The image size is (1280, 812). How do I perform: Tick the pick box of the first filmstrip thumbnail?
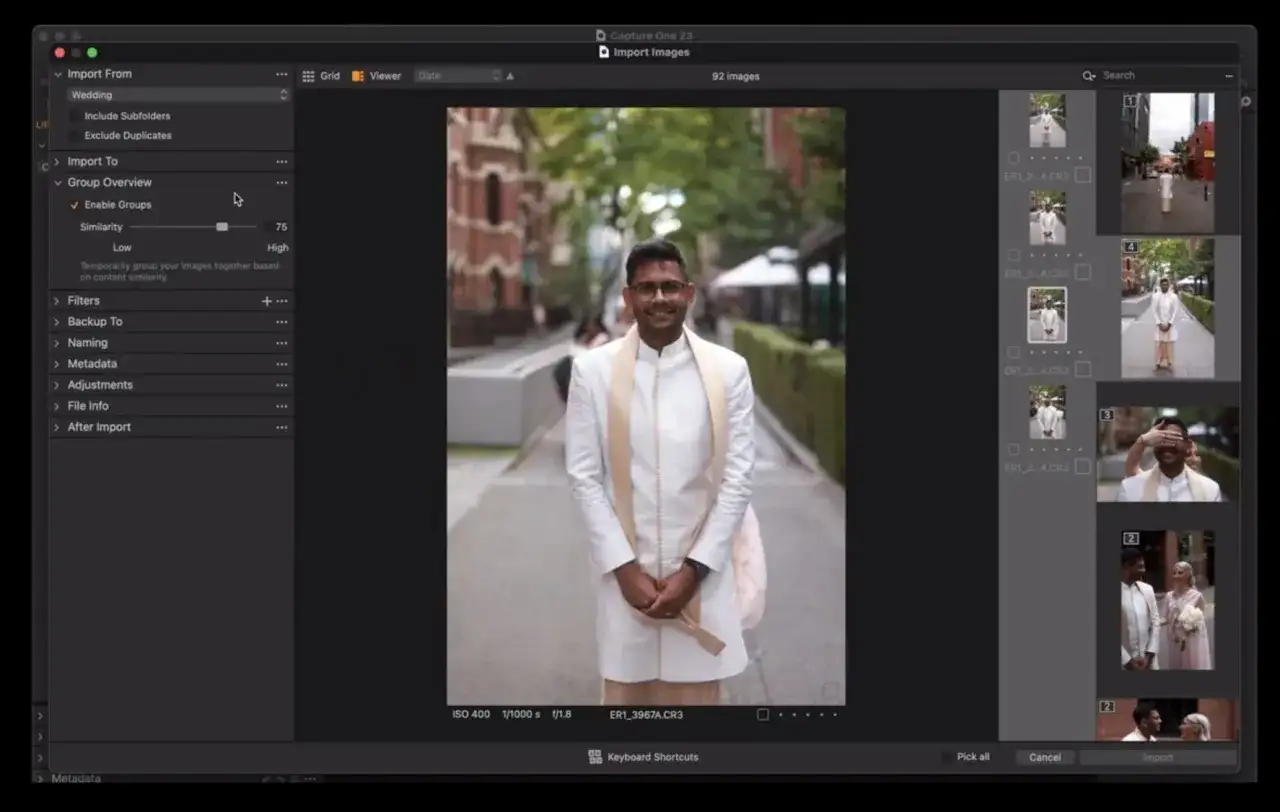[x=1083, y=175]
